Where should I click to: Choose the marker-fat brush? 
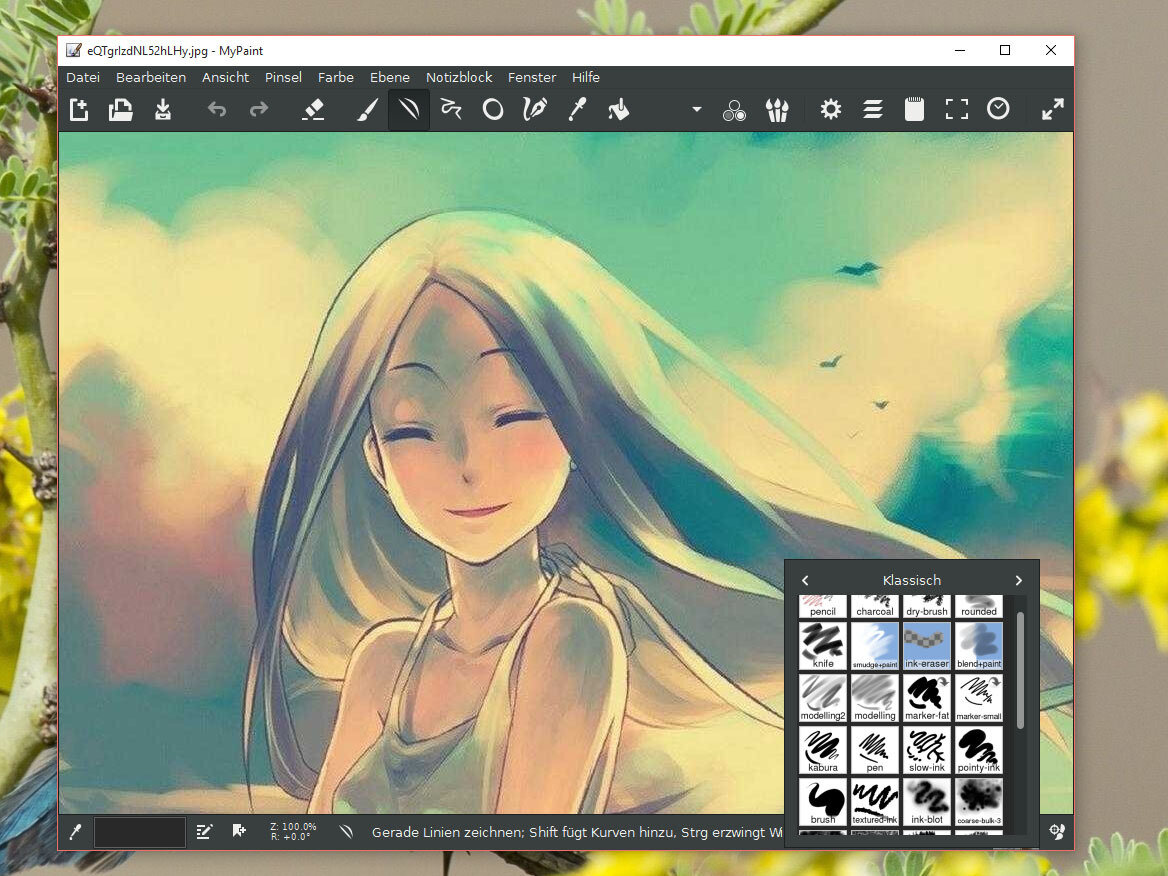point(927,698)
